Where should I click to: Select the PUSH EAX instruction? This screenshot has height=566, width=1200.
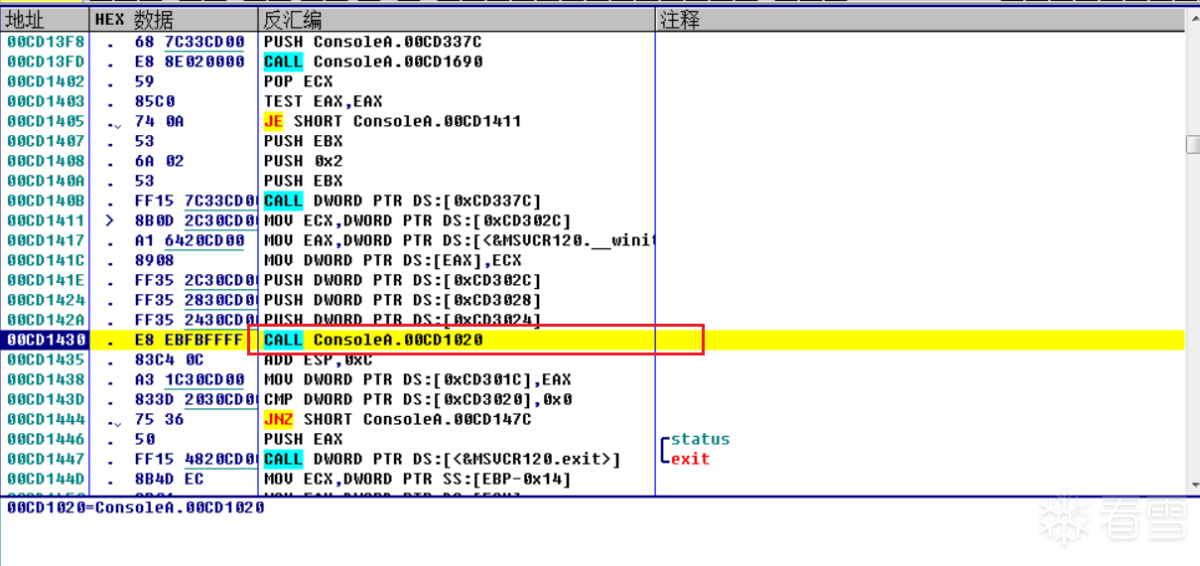(x=303, y=439)
